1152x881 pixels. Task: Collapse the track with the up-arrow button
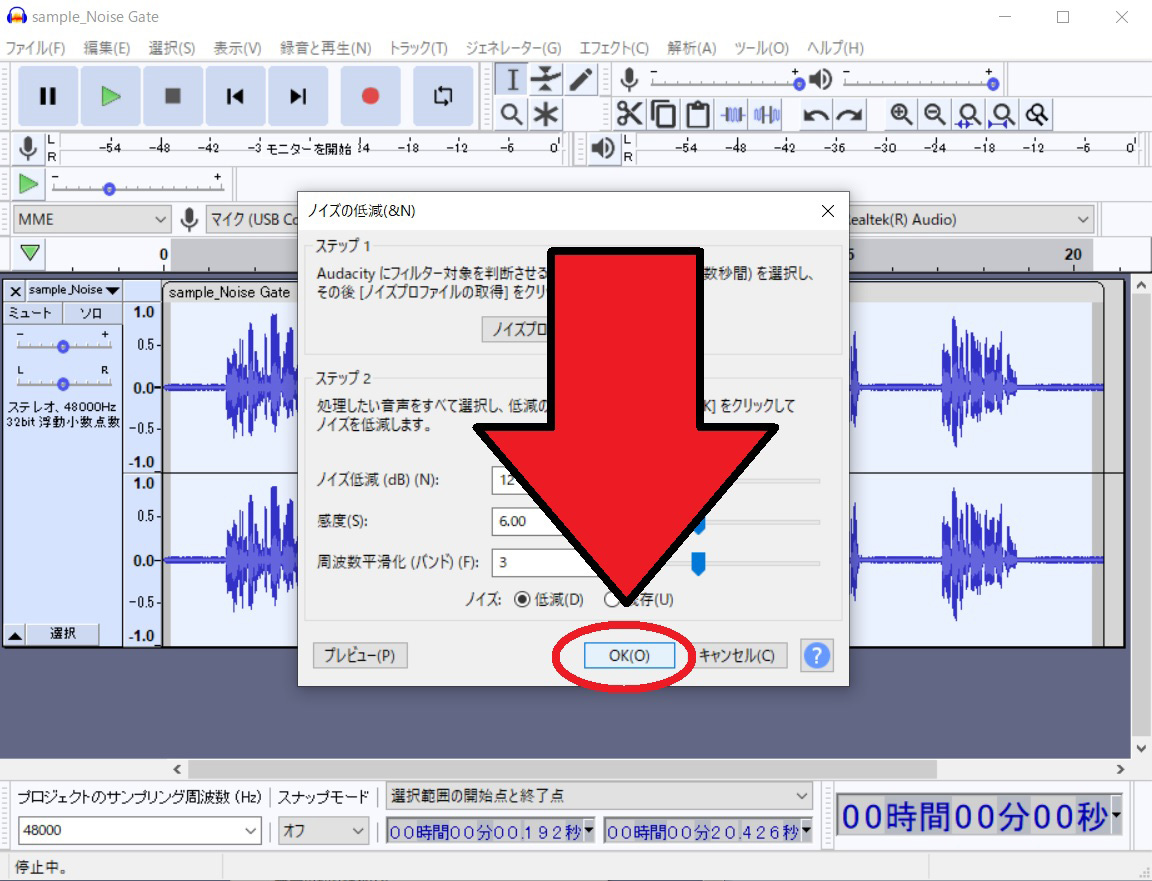15,634
